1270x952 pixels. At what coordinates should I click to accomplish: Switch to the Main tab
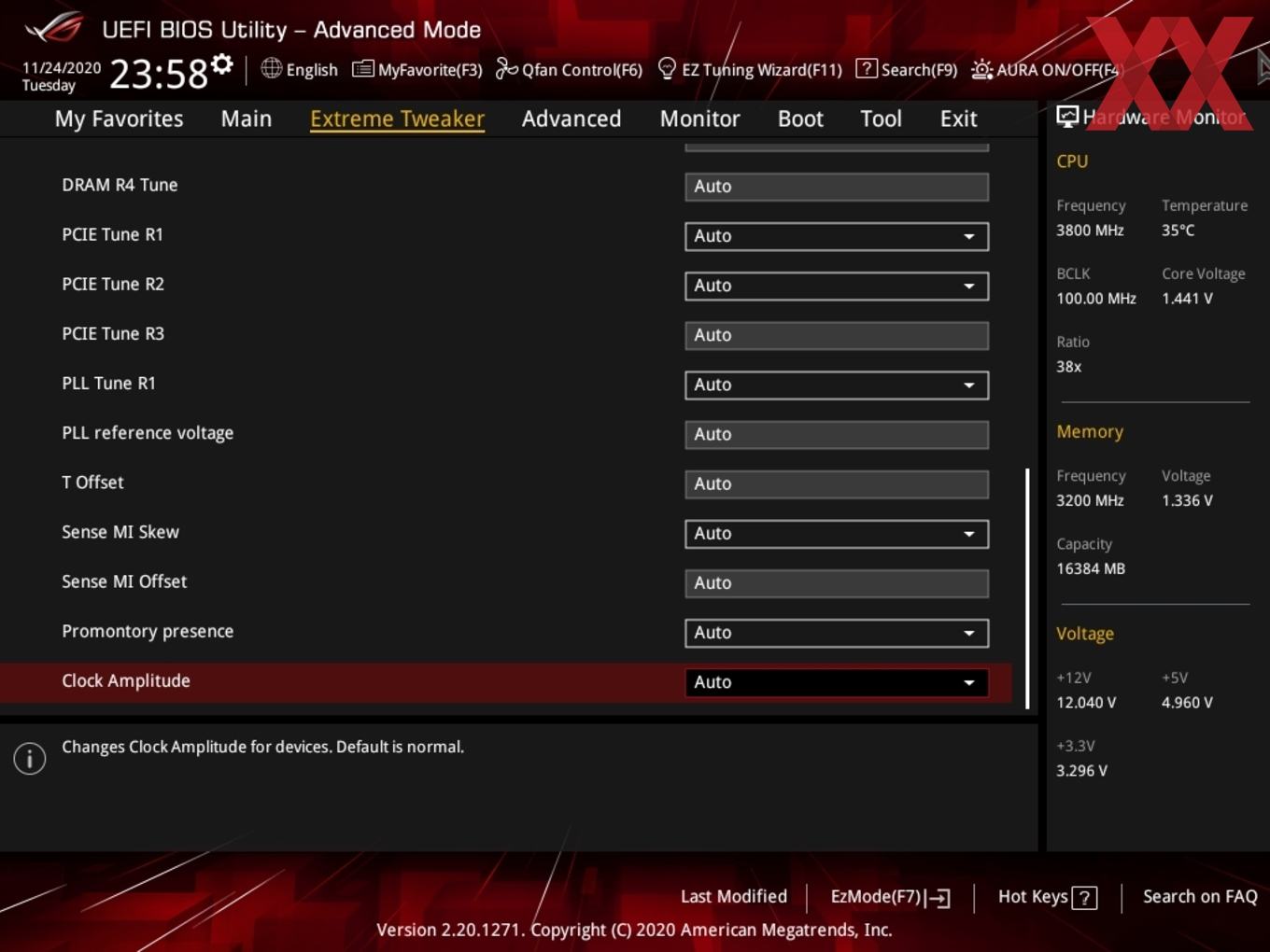click(x=247, y=119)
